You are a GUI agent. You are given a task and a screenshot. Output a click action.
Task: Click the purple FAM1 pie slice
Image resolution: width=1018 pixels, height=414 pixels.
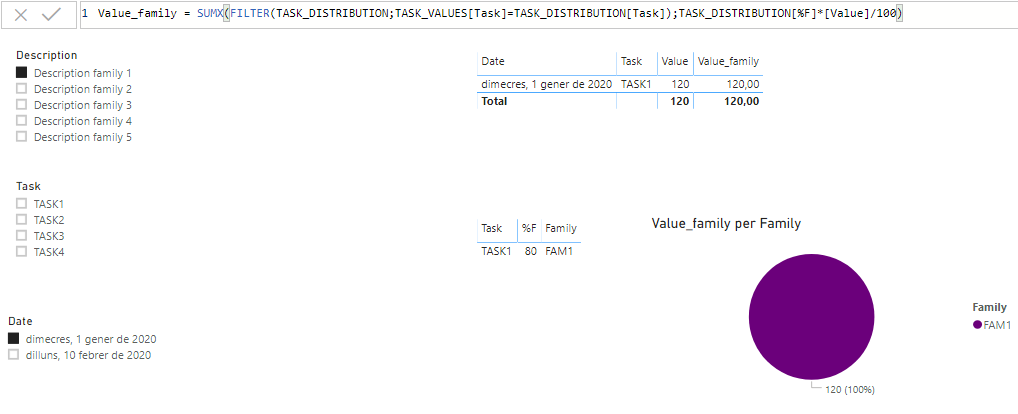812,316
